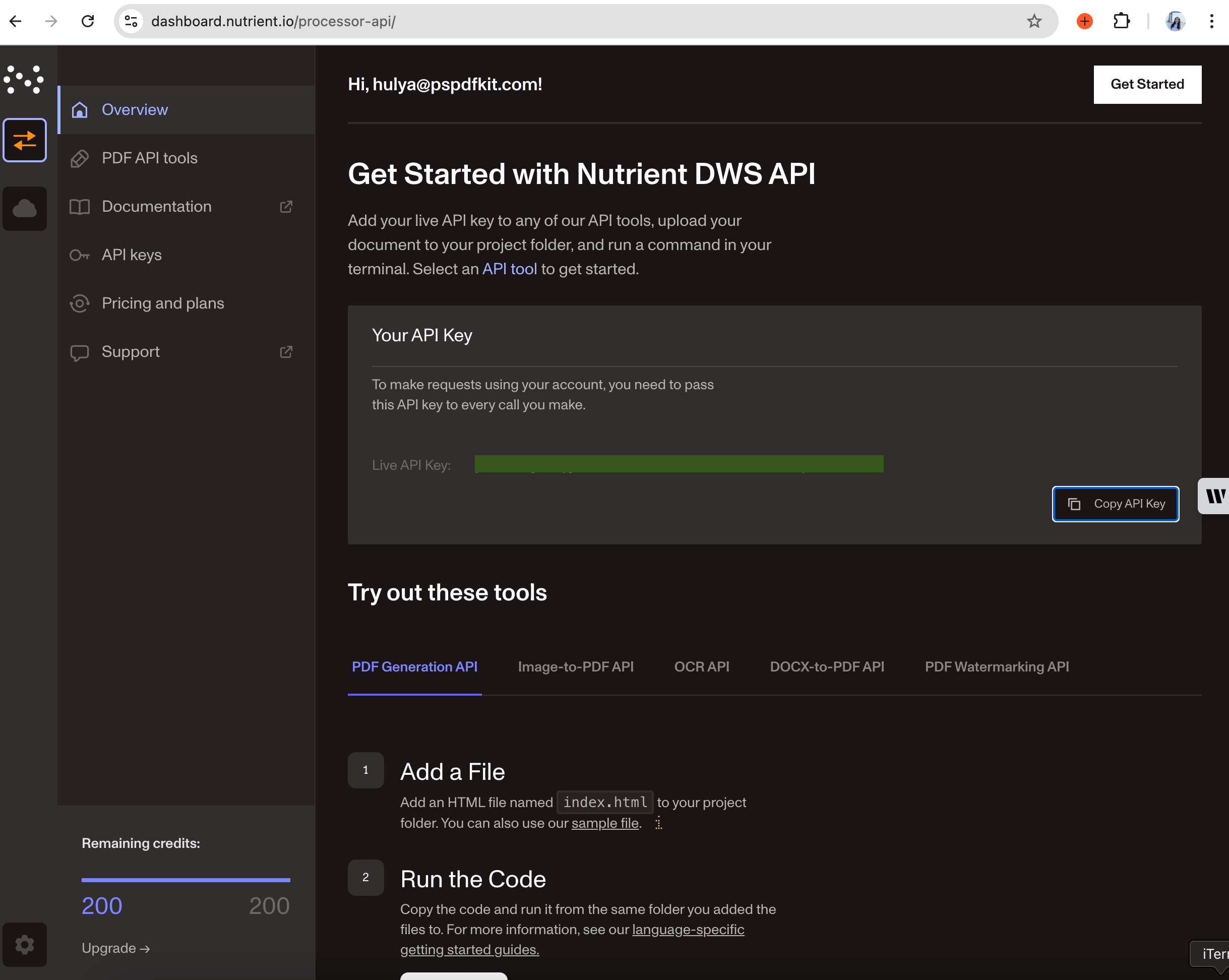Image resolution: width=1229 pixels, height=980 pixels.
Task: Open the Chrome three-dot menu
Action: pos(1212,21)
